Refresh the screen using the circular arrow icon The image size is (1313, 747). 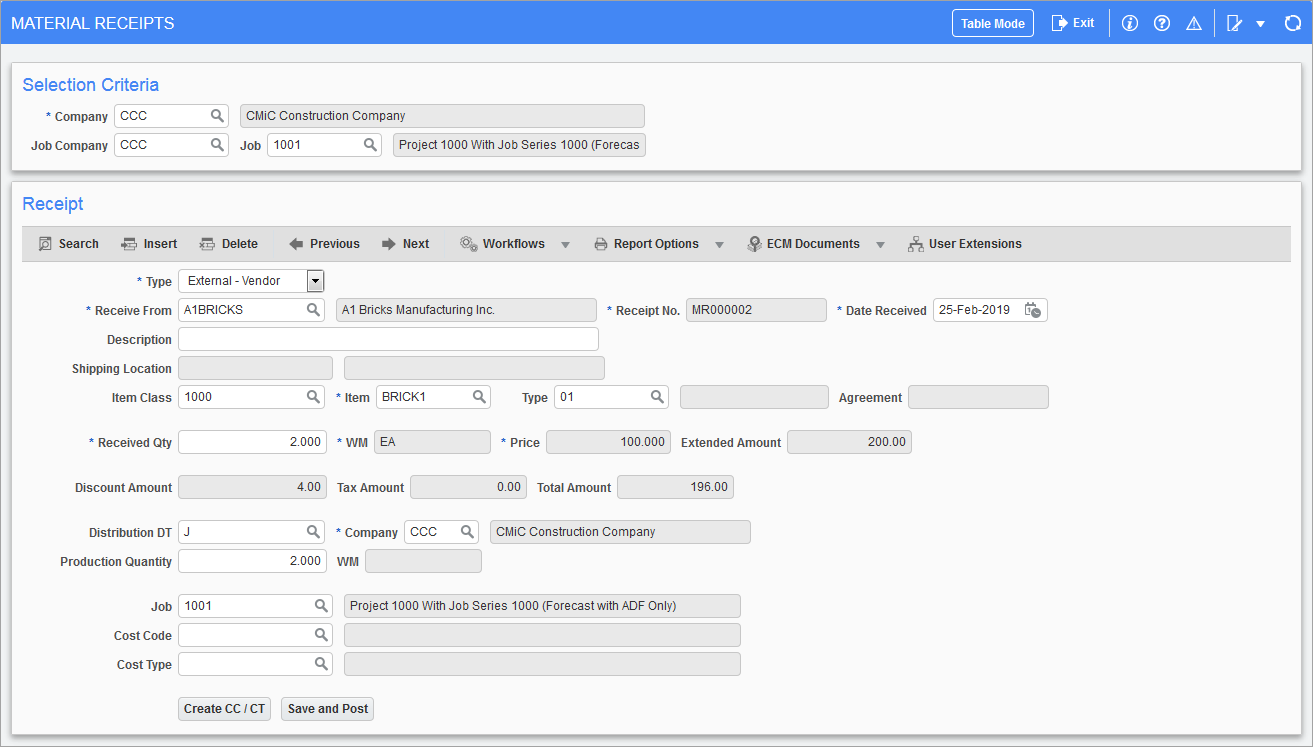coord(1292,22)
